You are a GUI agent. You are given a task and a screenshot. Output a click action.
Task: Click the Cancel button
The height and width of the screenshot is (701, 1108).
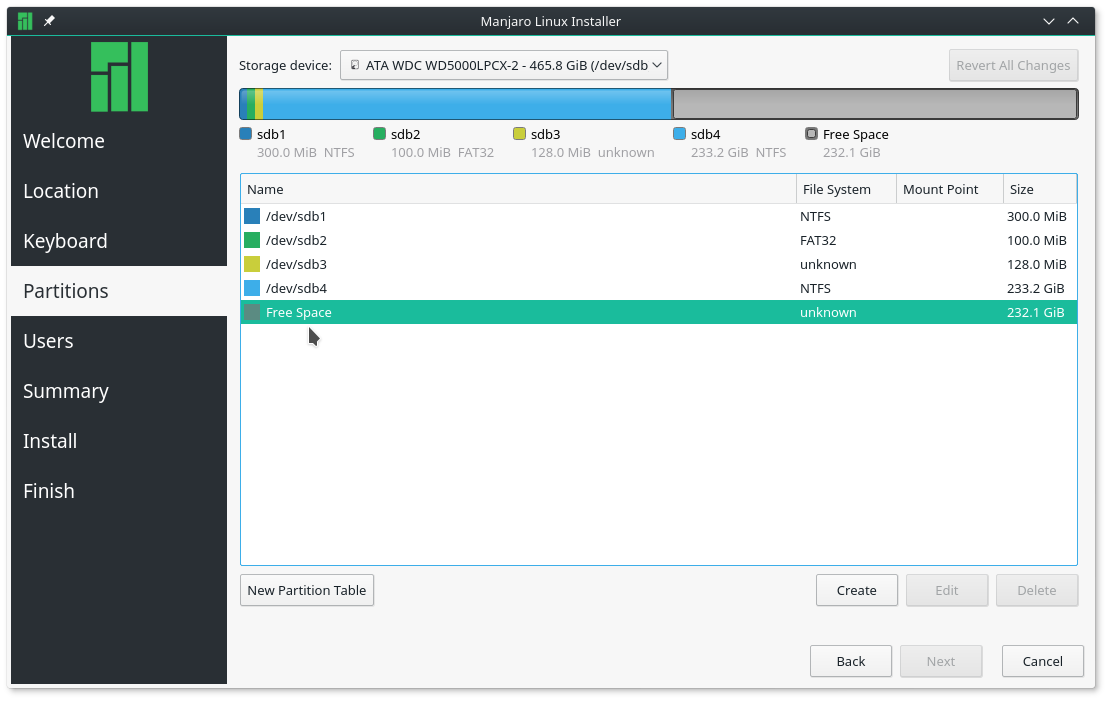click(x=1042, y=661)
